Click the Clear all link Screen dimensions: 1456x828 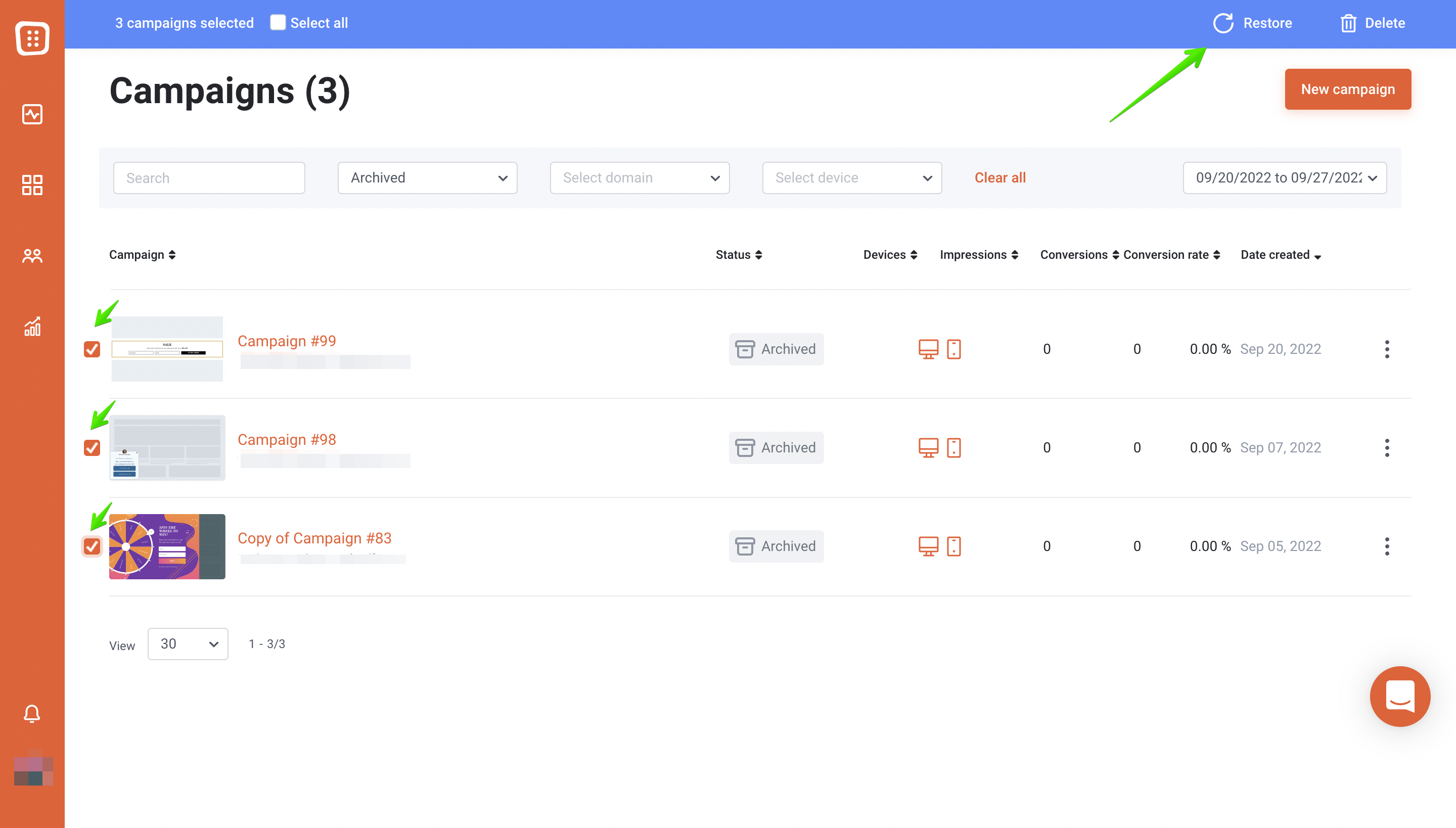pyautogui.click(x=1000, y=178)
